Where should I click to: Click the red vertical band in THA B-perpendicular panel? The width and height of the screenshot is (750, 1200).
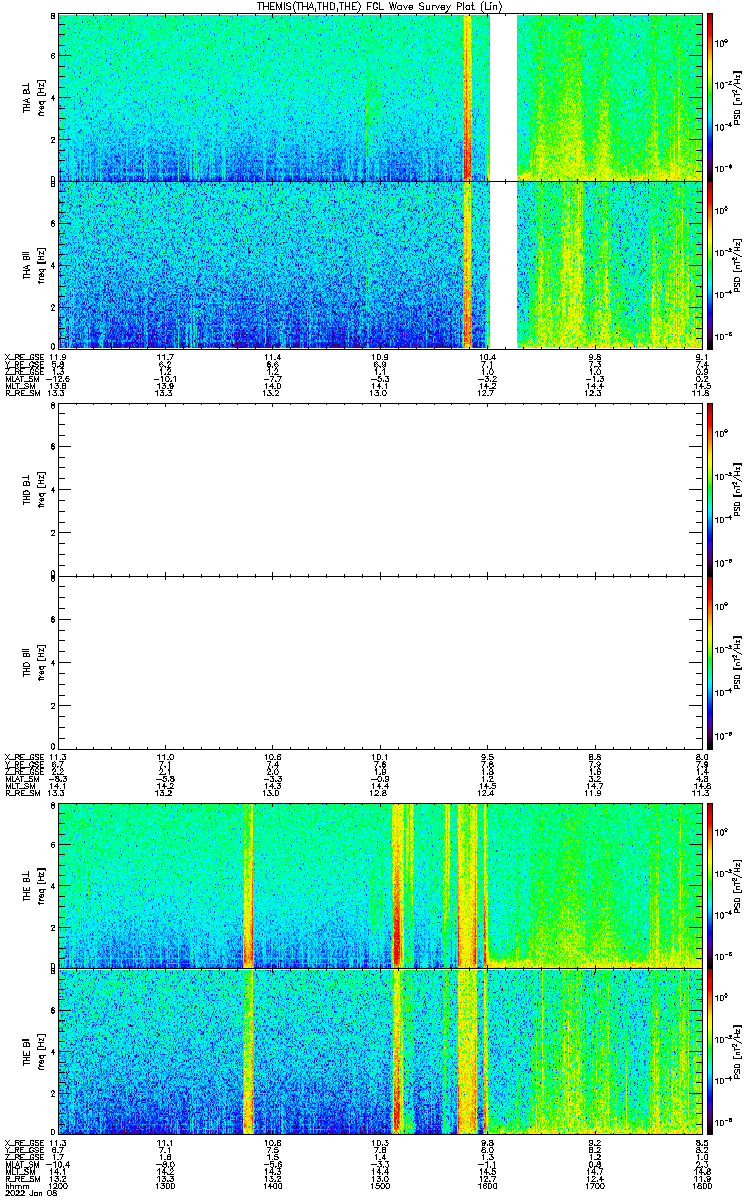tap(467, 96)
